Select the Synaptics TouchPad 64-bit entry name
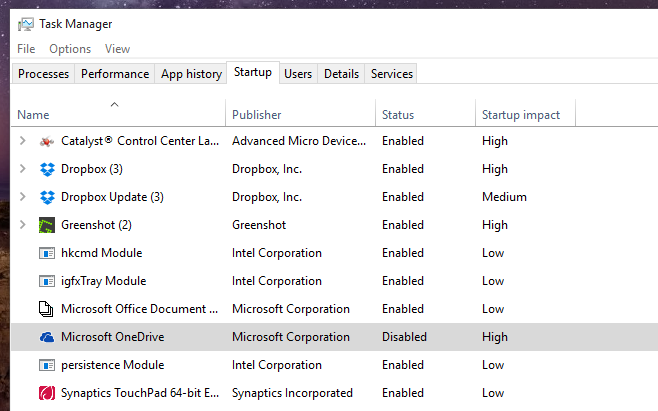Screen dimensions: 658x411 tap(140, 393)
